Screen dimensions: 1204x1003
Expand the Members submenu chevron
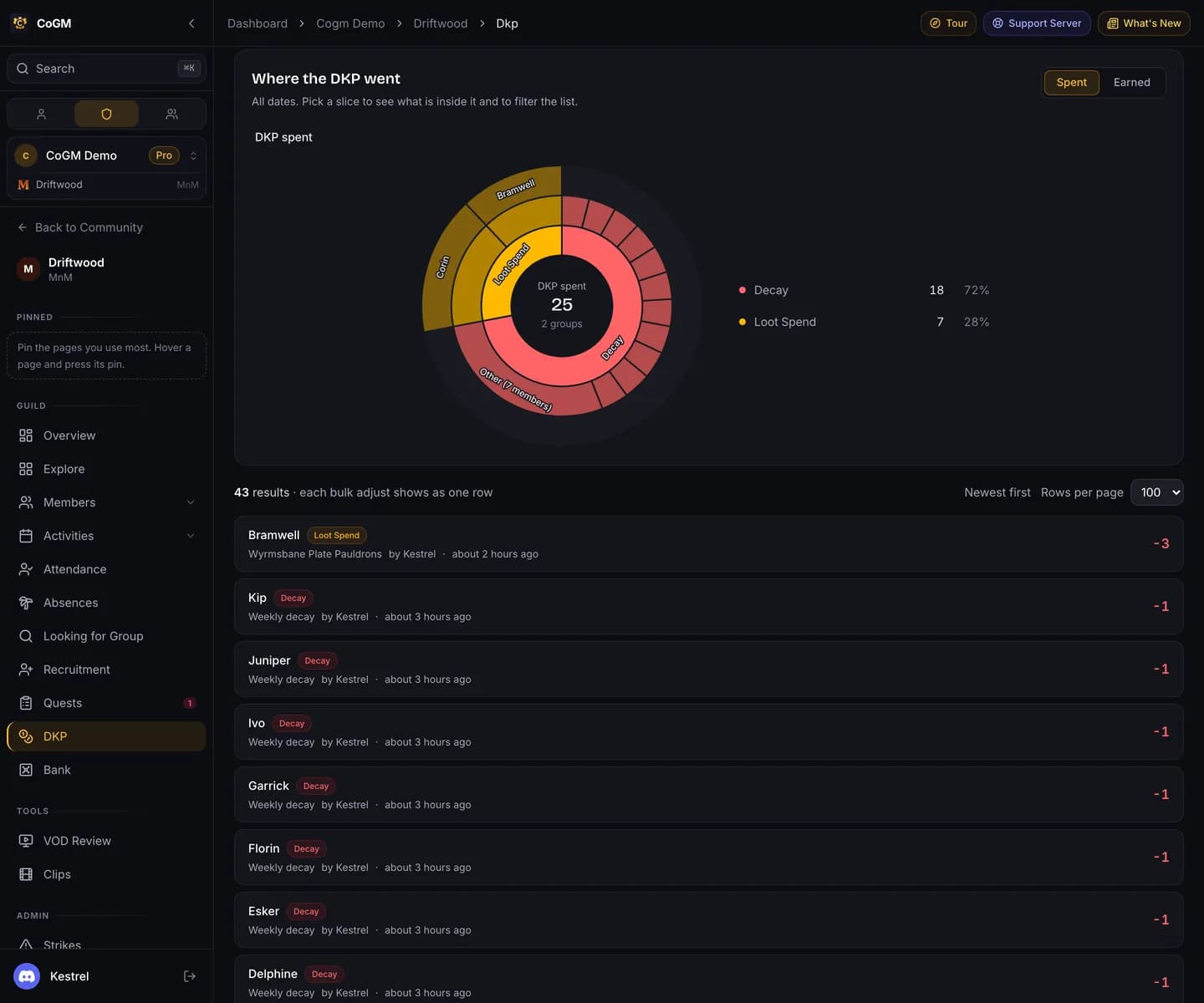191,502
